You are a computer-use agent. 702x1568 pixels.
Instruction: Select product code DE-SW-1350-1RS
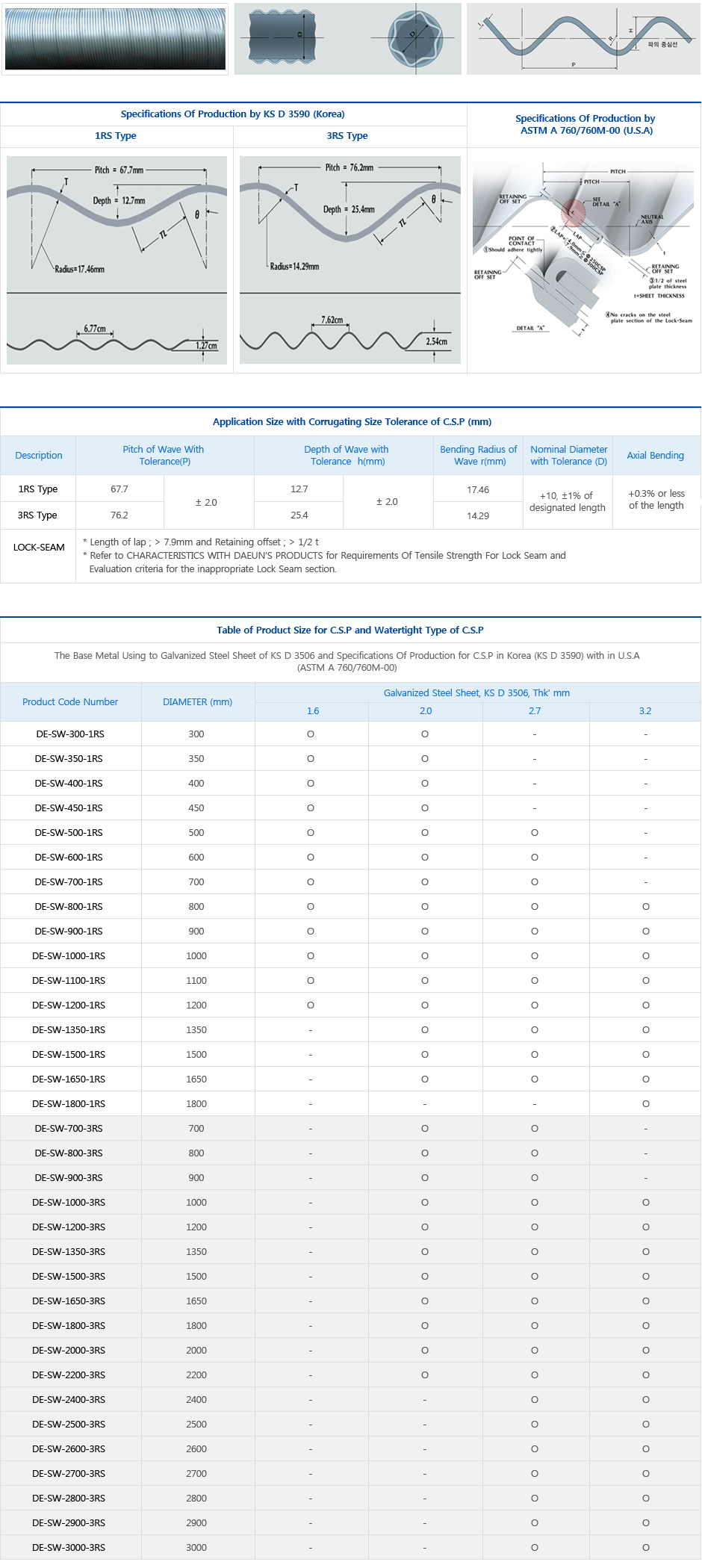(69, 1030)
